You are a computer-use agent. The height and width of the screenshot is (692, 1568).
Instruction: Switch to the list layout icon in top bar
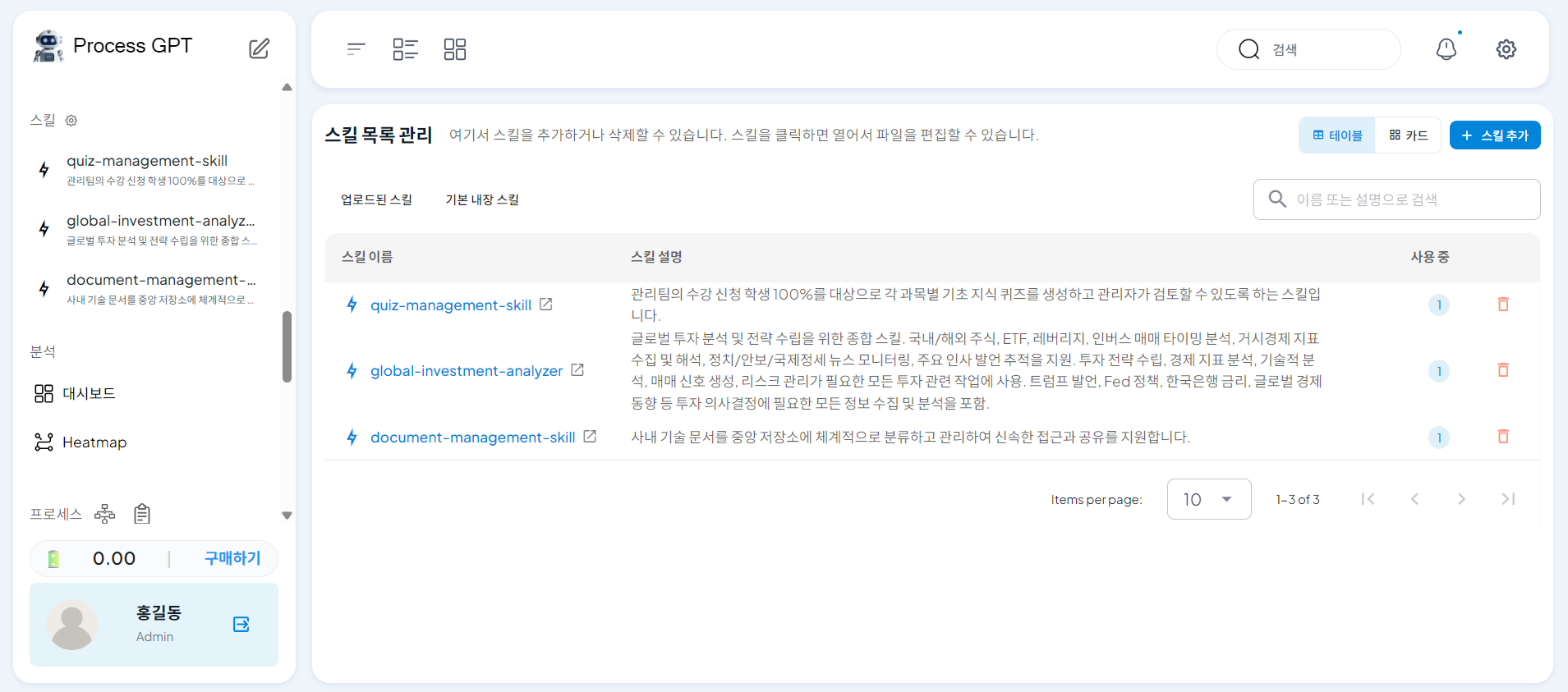point(406,49)
